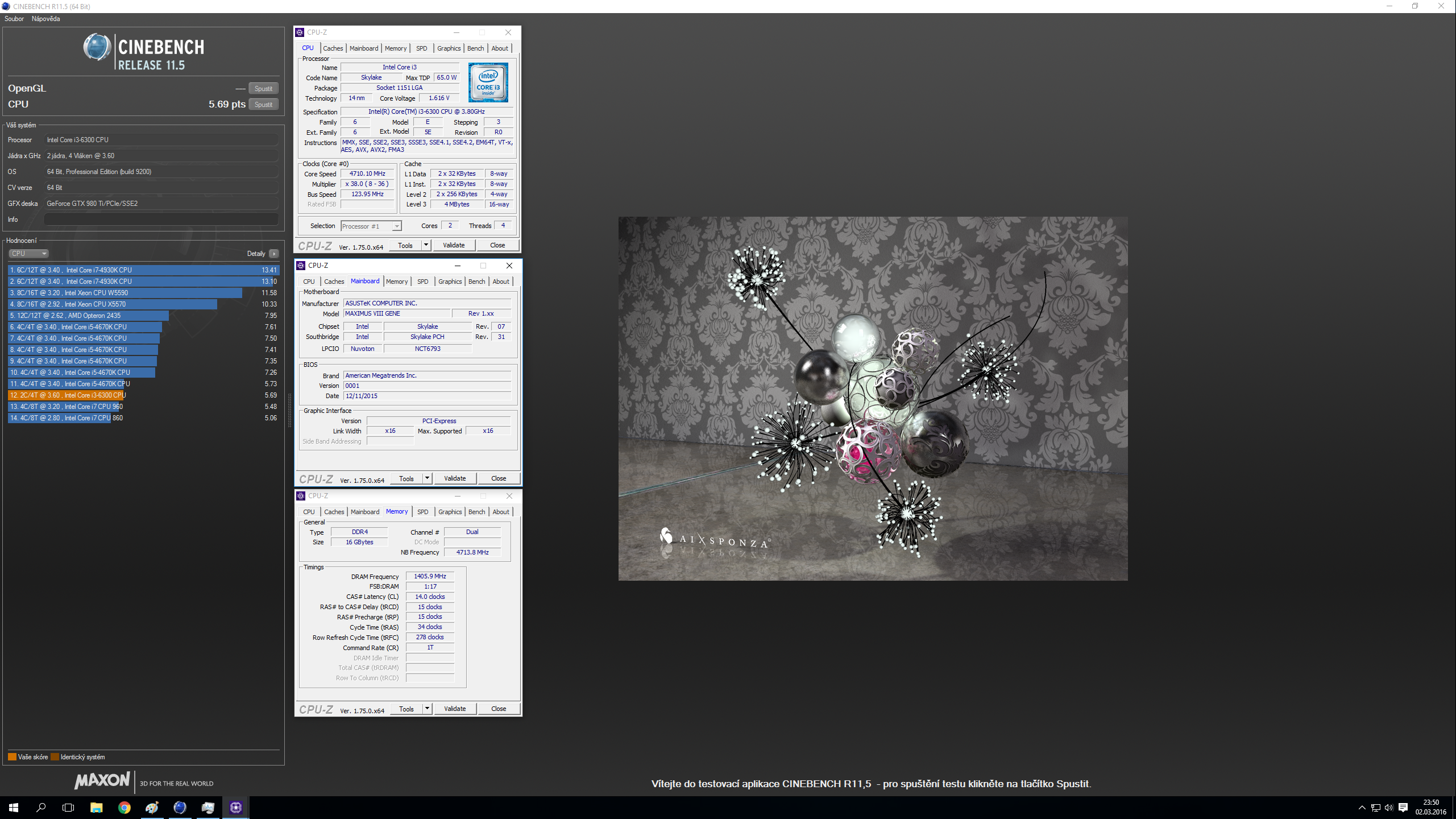This screenshot has width=1456, height=819.
Task: Click motherboard model MAXIMUS VIII GENE
Action: point(396,313)
